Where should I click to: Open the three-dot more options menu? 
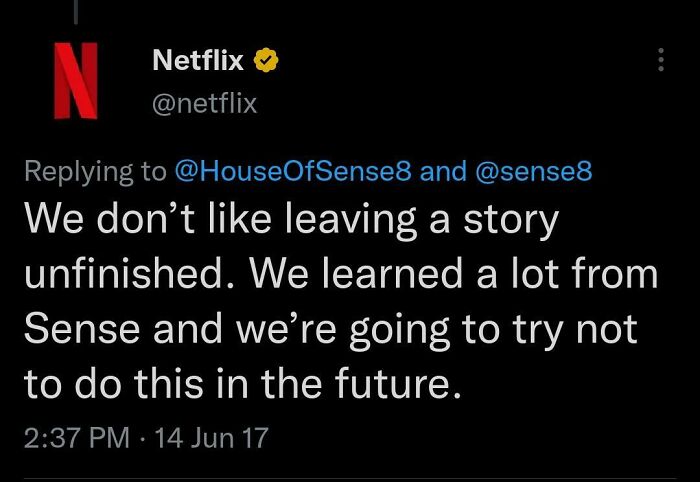point(660,61)
